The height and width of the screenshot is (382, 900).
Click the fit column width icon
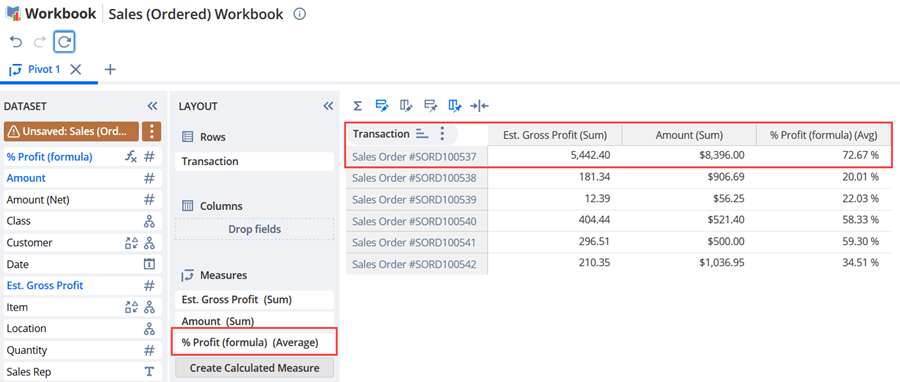click(479, 106)
